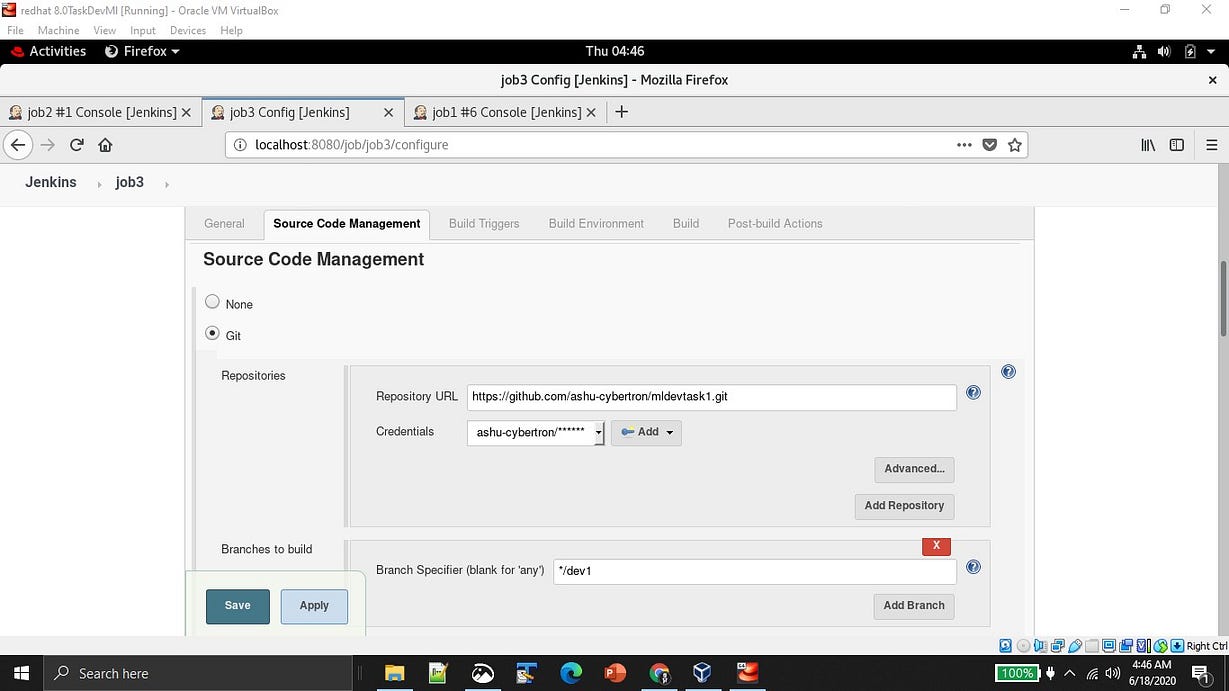Reload the page in Firefox
The height and width of the screenshot is (691, 1229).
76,145
